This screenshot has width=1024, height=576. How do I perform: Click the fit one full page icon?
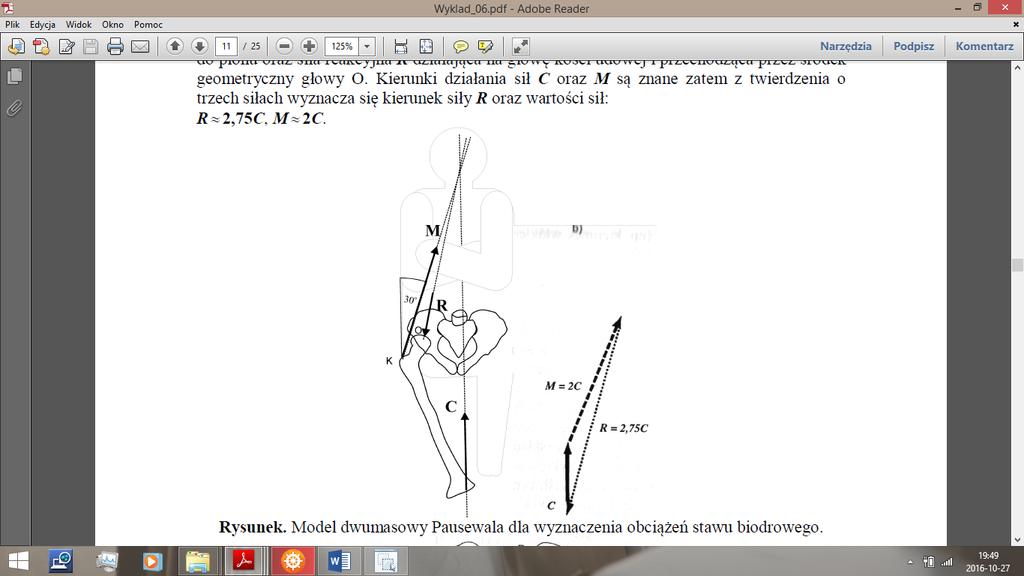(426, 46)
